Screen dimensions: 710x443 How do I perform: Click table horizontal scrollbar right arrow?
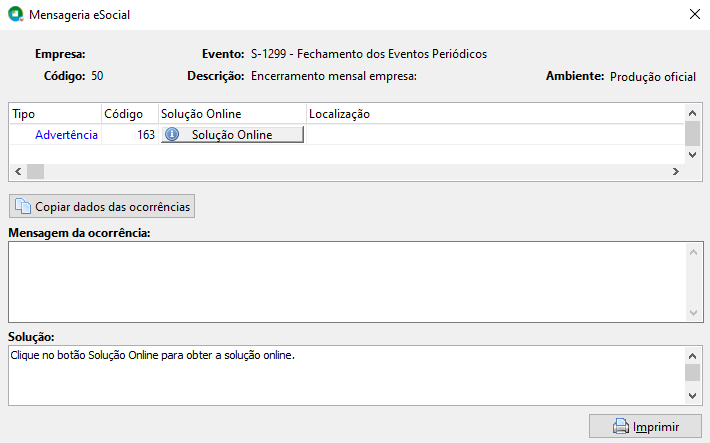coord(676,172)
